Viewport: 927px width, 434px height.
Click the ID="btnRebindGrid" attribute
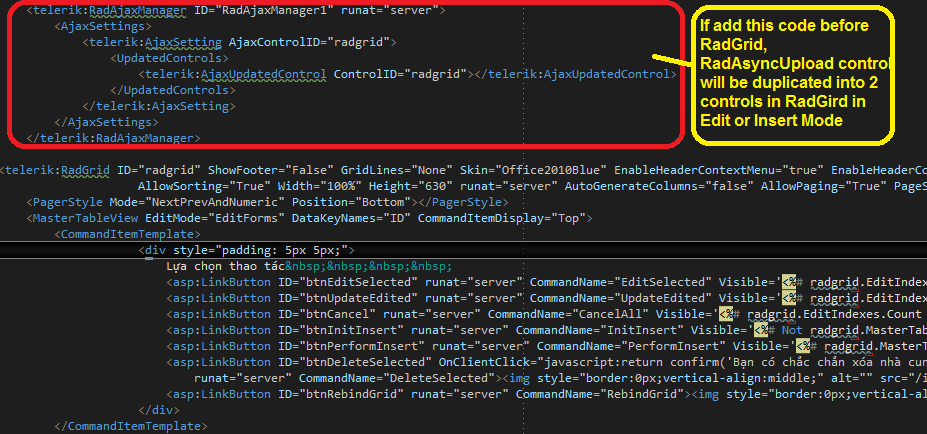pyautogui.click(x=341, y=394)
